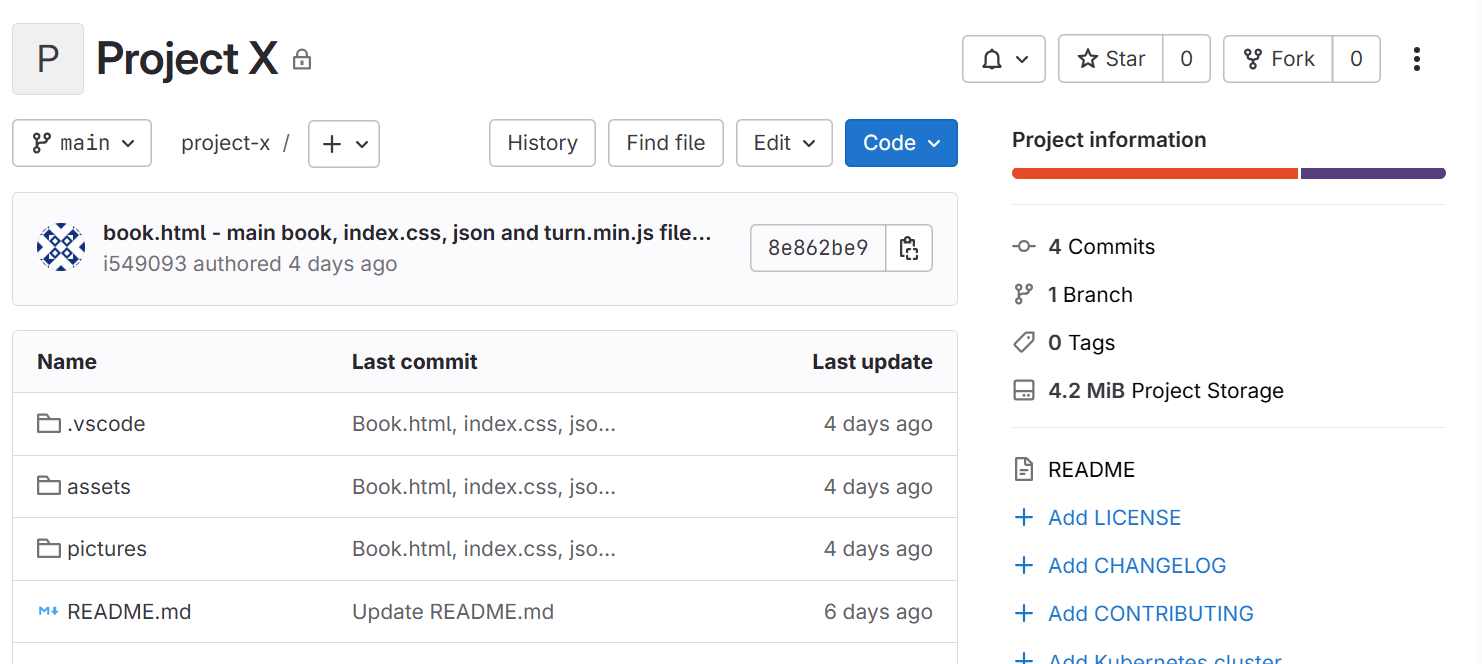This screenshot has width=1482, height=664.
Task: Open the .vscode folder
Action: click(105, 424)
